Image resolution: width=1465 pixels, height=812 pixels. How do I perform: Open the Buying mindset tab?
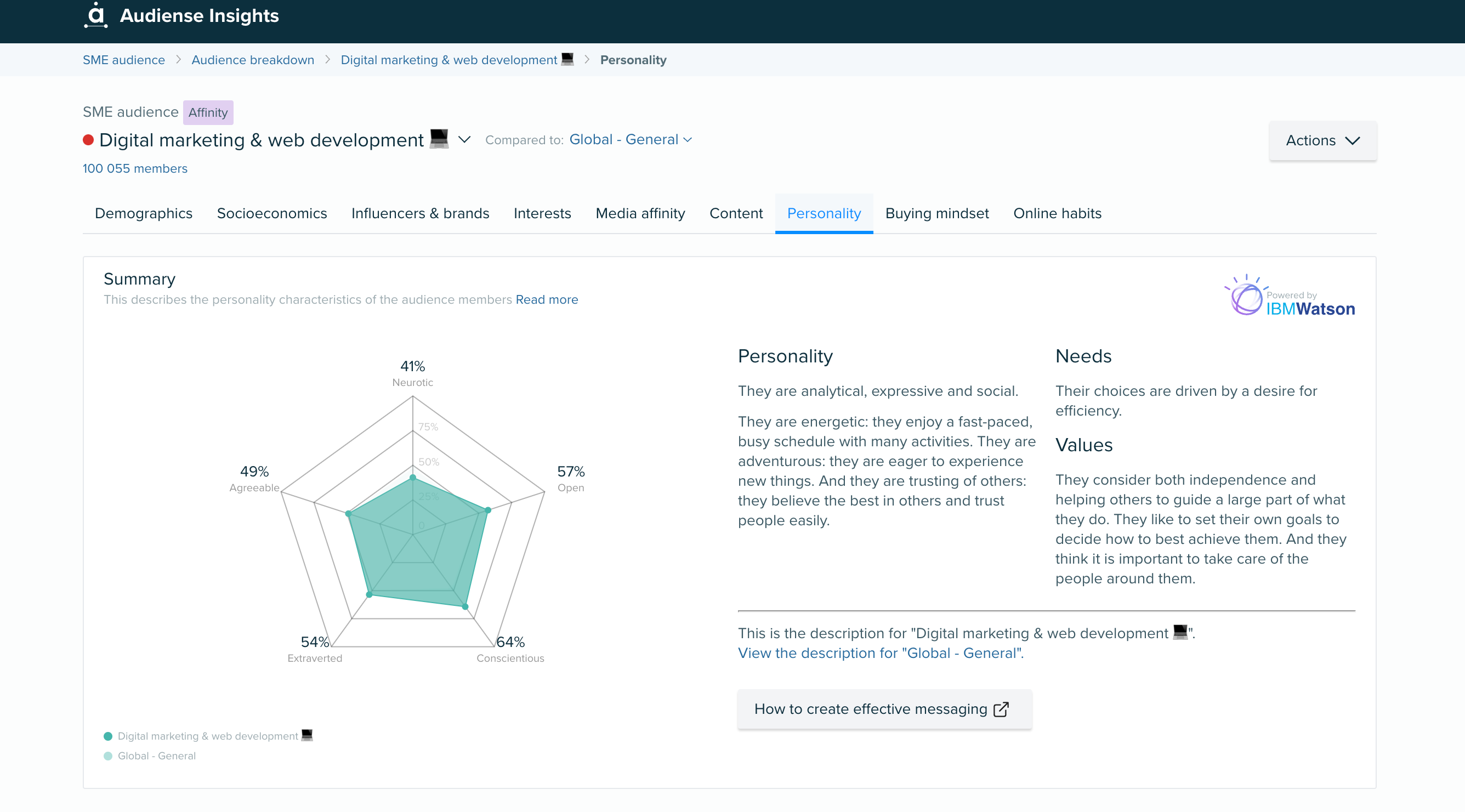click(936, 213)
